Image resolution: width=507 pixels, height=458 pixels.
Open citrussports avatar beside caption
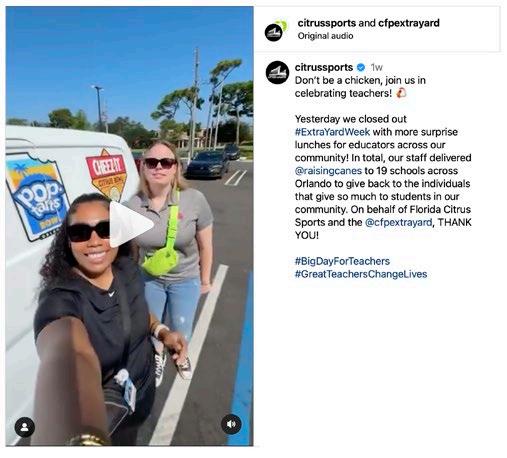(277, 73)
